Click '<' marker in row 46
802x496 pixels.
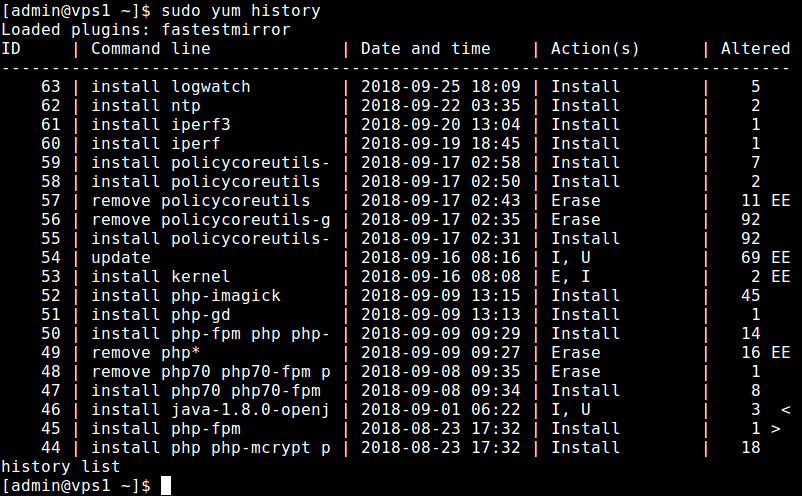[786, 410]
